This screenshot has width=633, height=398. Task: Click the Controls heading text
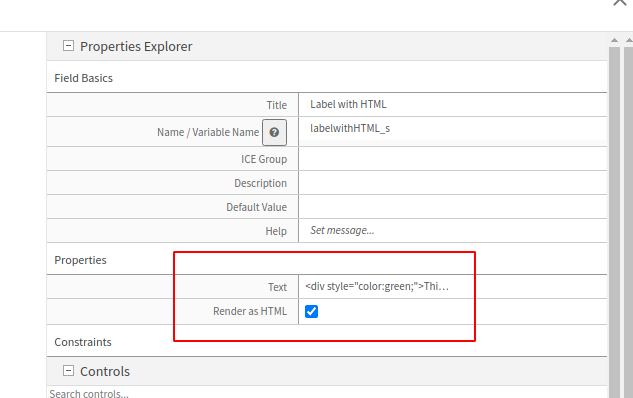105,371
